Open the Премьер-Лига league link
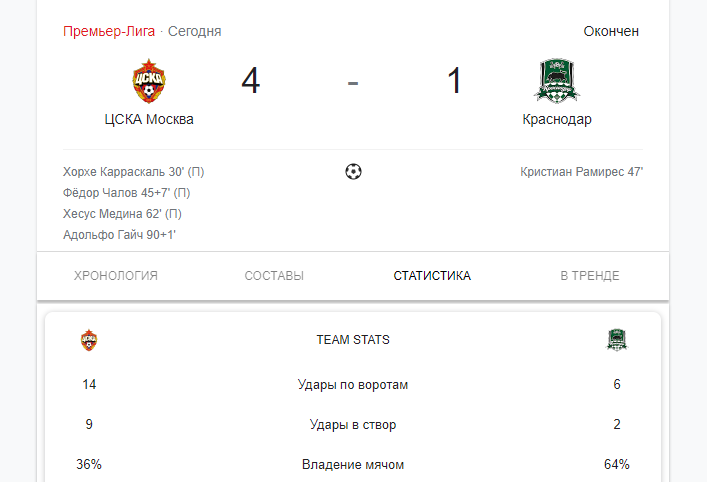 tap(109, 31)
